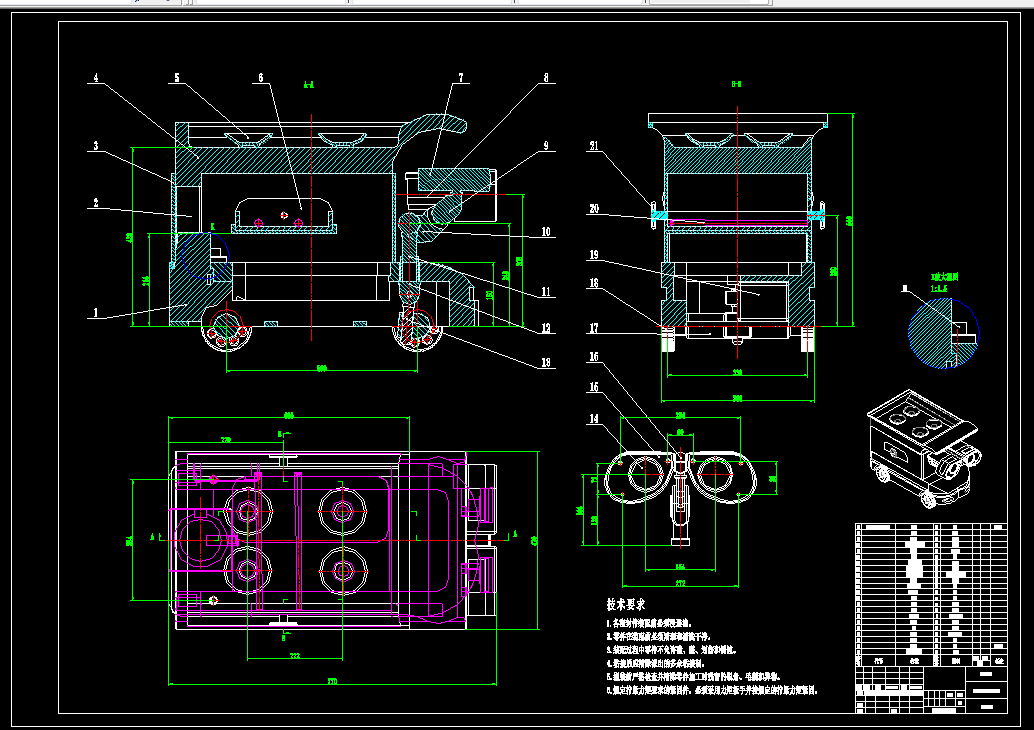This screenshot has width=1034, height=730.
Task: Select part callout number 21
Action: click(594, 146)
